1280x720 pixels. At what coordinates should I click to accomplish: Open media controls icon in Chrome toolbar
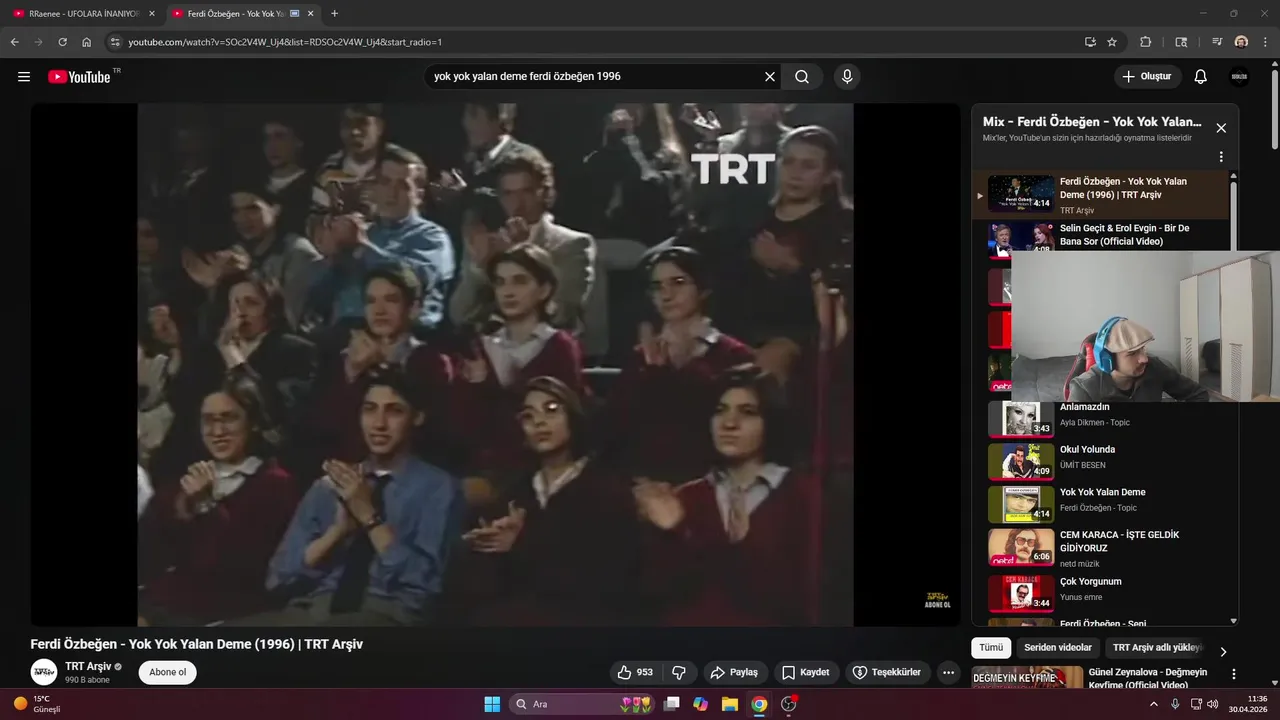(x=1217, y=42)
